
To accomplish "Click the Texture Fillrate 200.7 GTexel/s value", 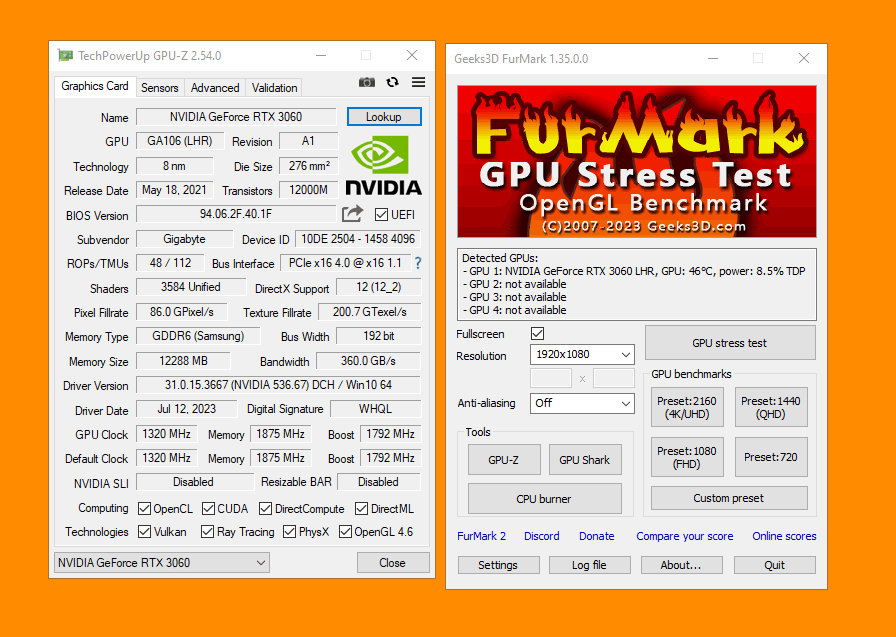I will [370, 312].
